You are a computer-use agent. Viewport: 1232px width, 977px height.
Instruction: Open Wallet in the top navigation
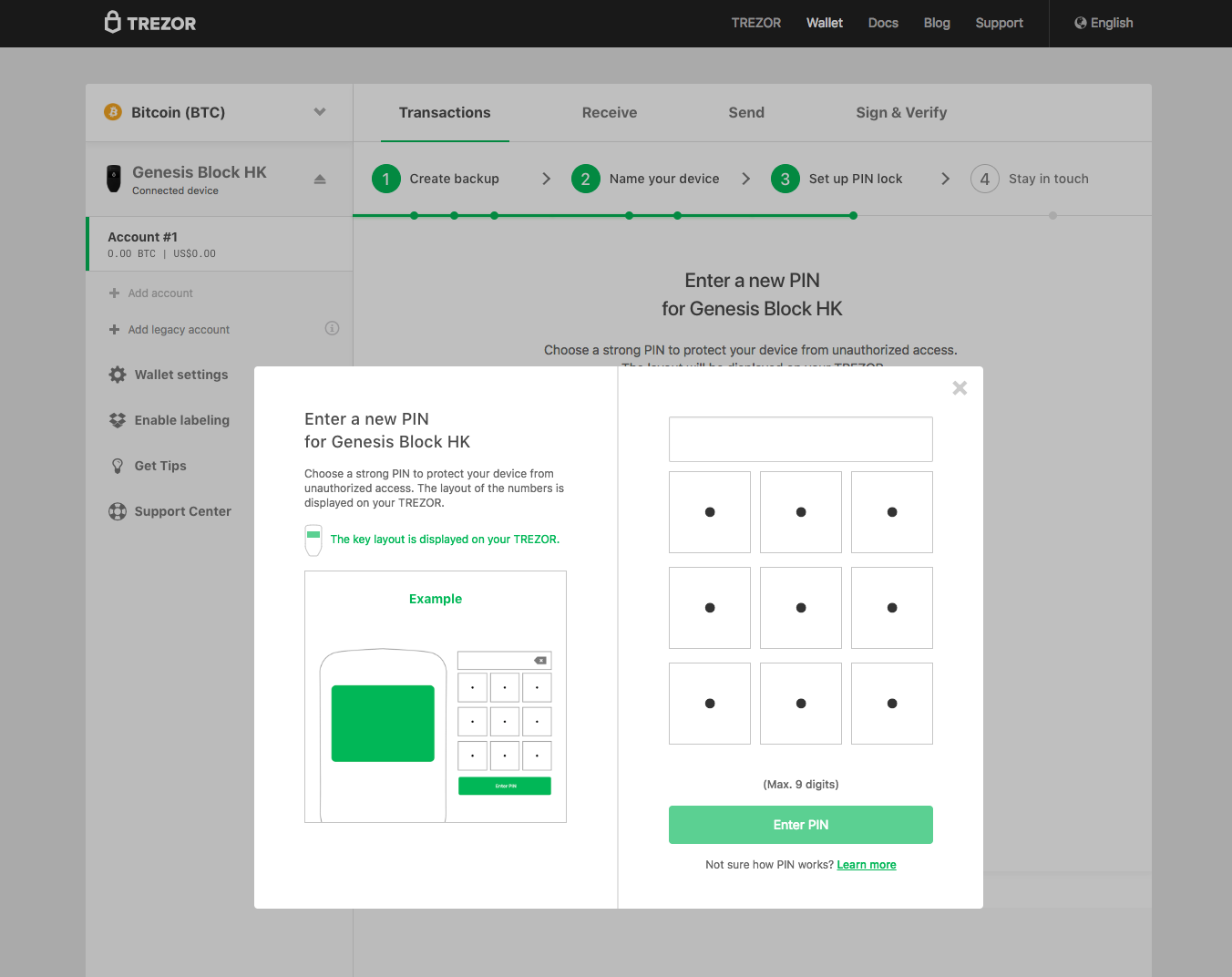825,23
